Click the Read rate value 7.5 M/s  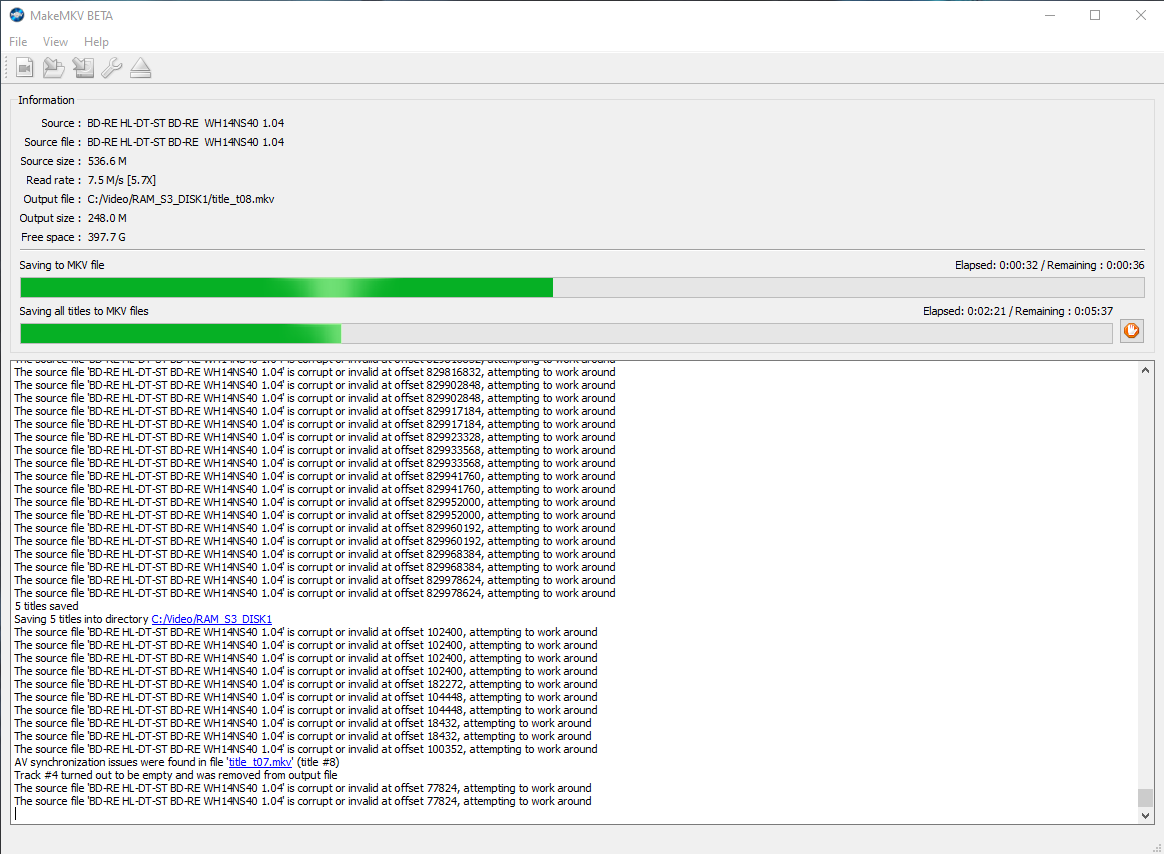[x=122, y=180]
